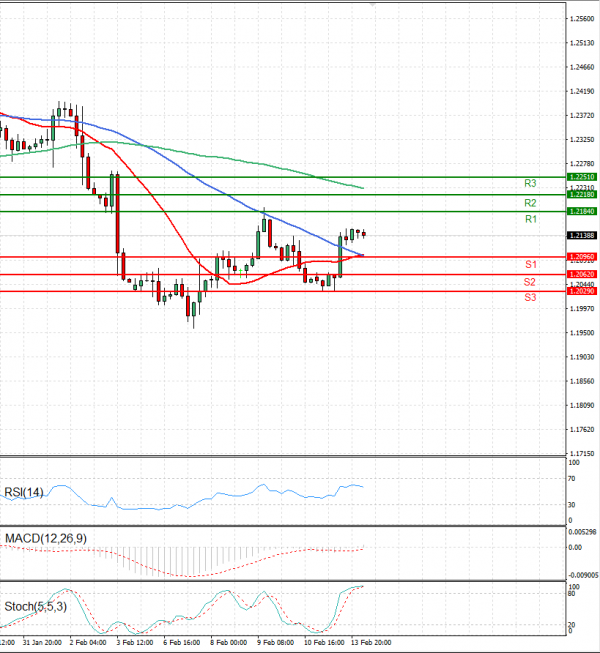This screenshot has width=600, height=653.
Task: Click the MACD(12,26,9) indicator label
Action: (x=46, y=538)
